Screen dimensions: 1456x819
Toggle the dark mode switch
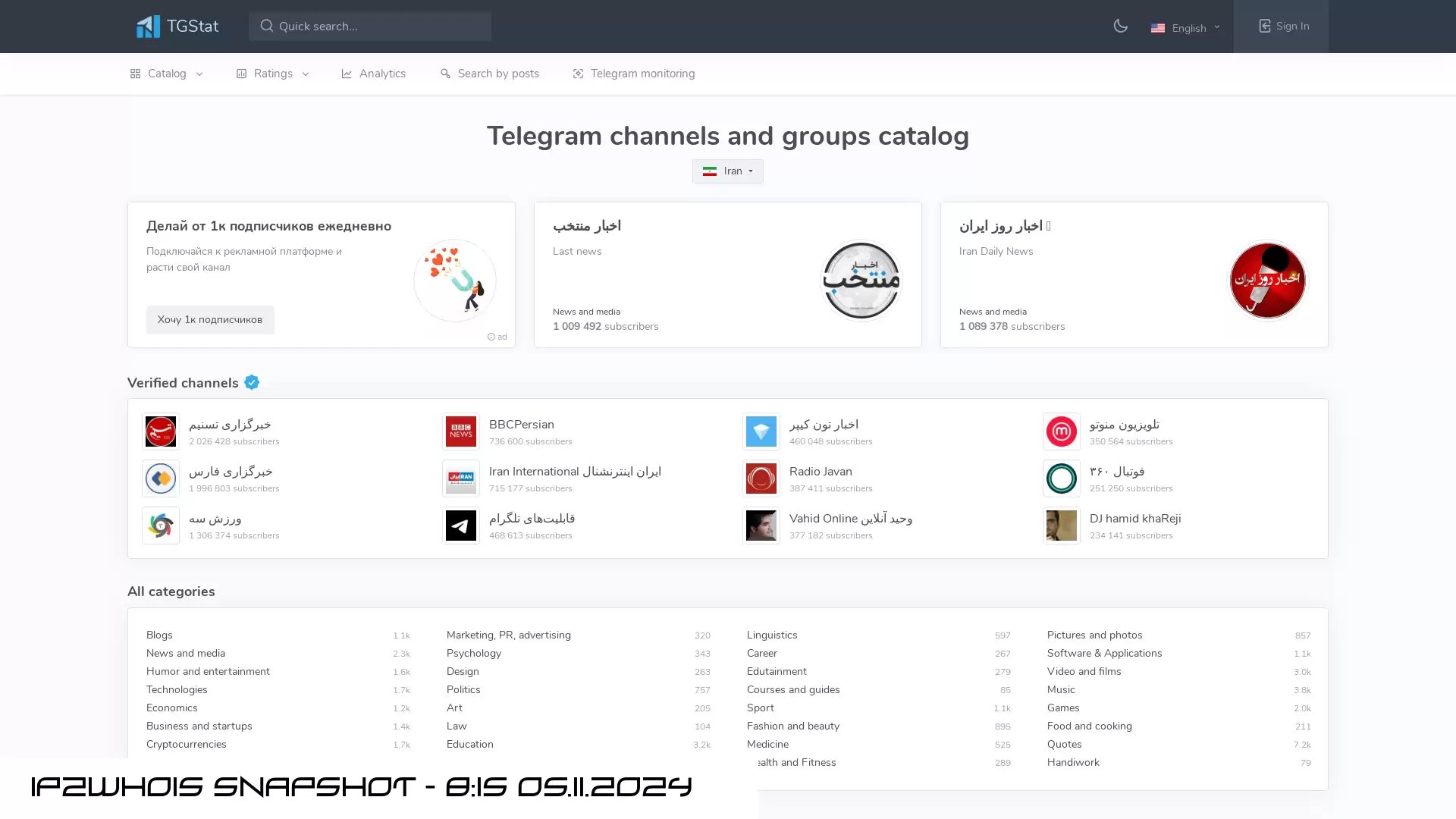1120,26
